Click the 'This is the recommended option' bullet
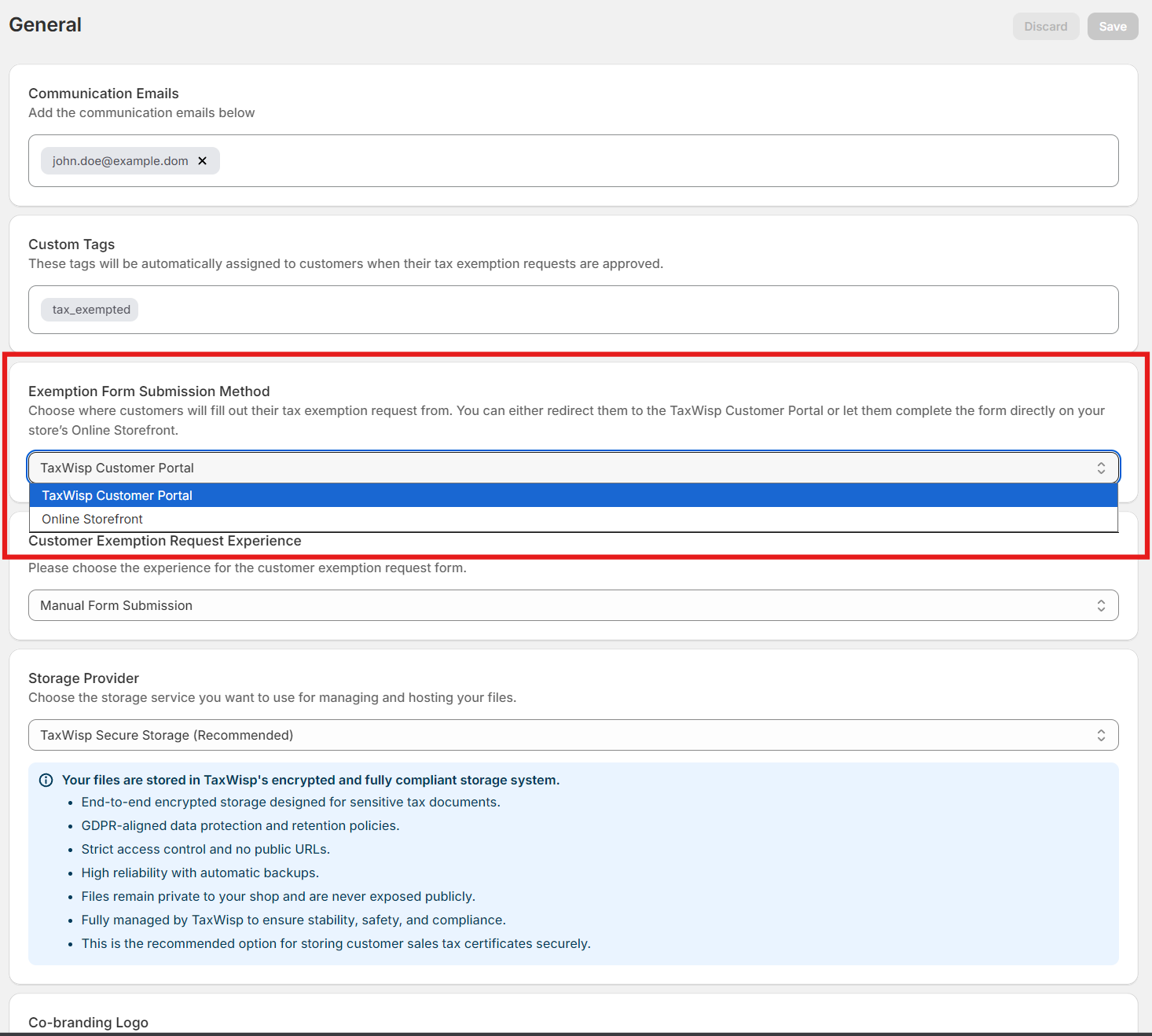Image resolution: width=1152 pixels, height=1036 pixels. [x=336, y=944]
